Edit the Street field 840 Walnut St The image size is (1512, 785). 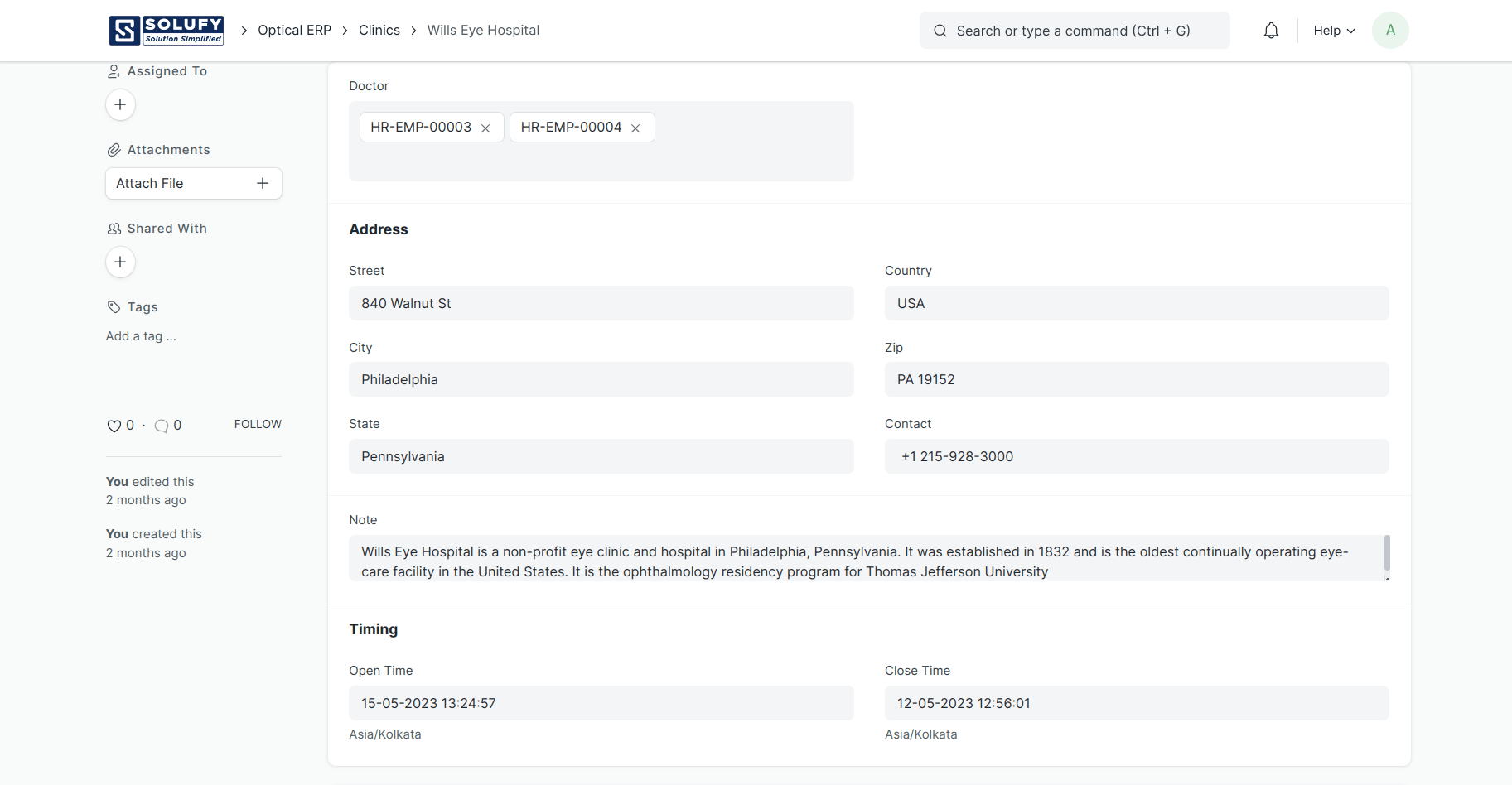[x=601, y=303]
